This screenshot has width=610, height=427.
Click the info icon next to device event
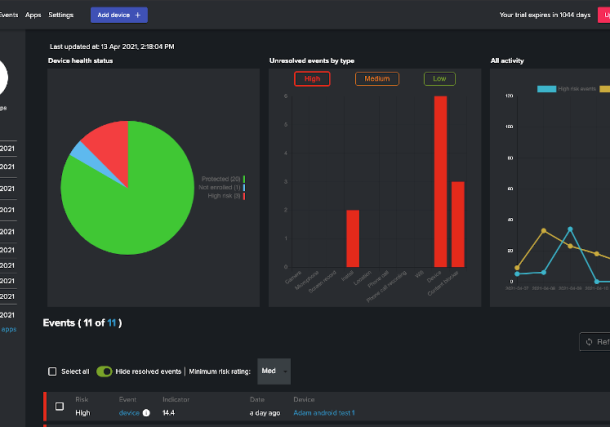[x=146, y=412]
